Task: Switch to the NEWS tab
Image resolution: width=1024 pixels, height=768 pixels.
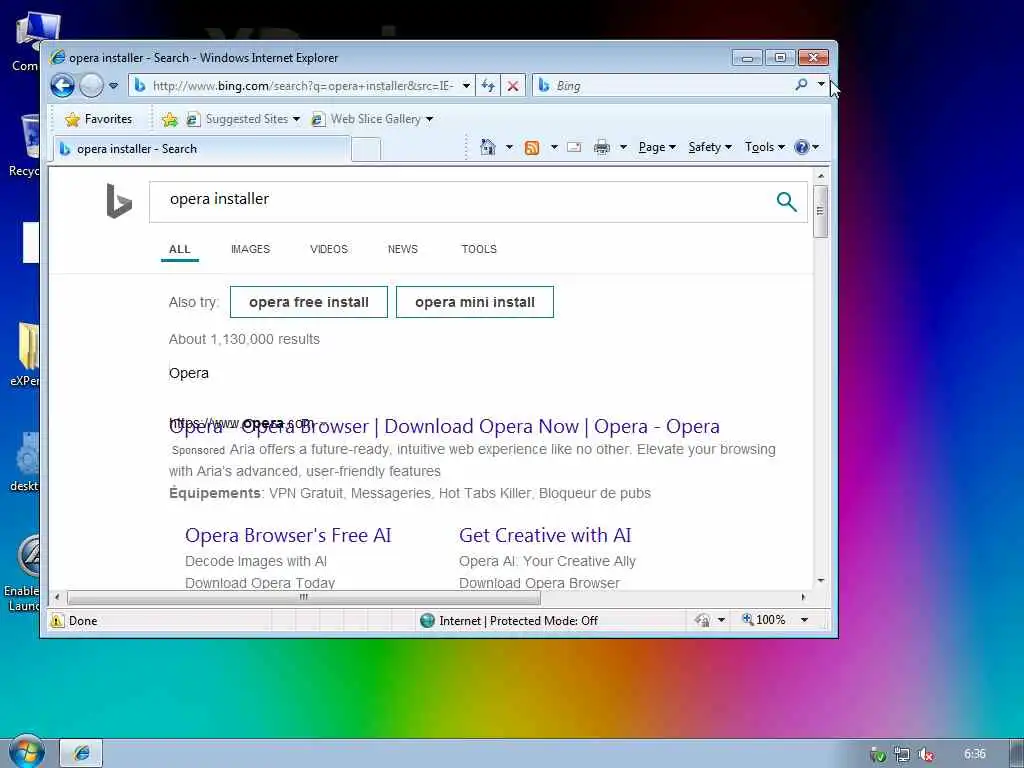Action: click(x=402, y=249)
